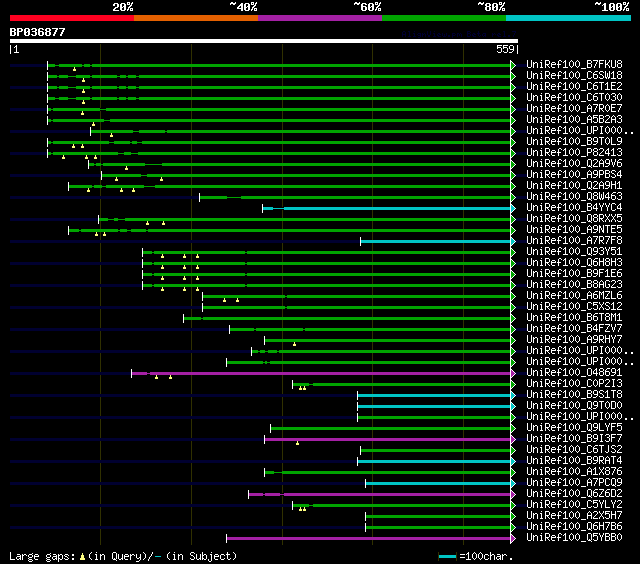Click the cyan arrowhead ending the B9RAT4 row
This screenshot has width=640, height=564.
pyautogui.click(x=513, y=462)
